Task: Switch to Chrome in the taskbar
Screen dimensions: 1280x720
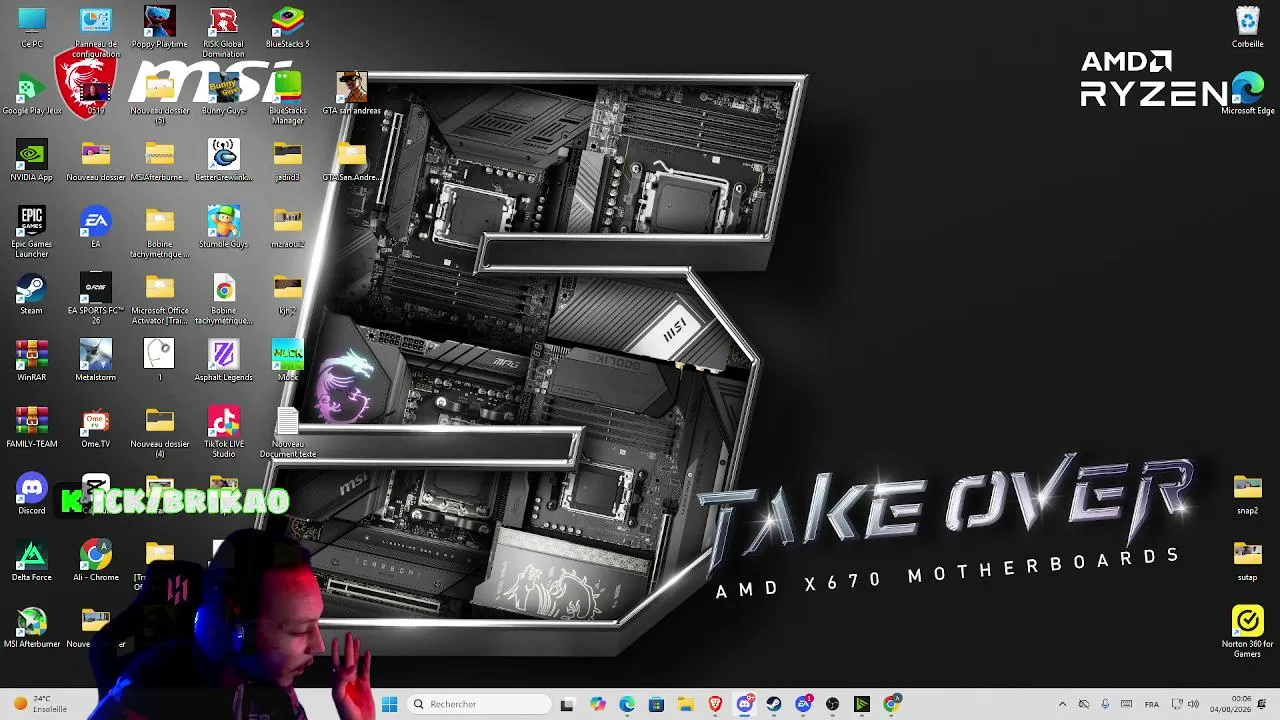Action: click(x=891, y=704)
